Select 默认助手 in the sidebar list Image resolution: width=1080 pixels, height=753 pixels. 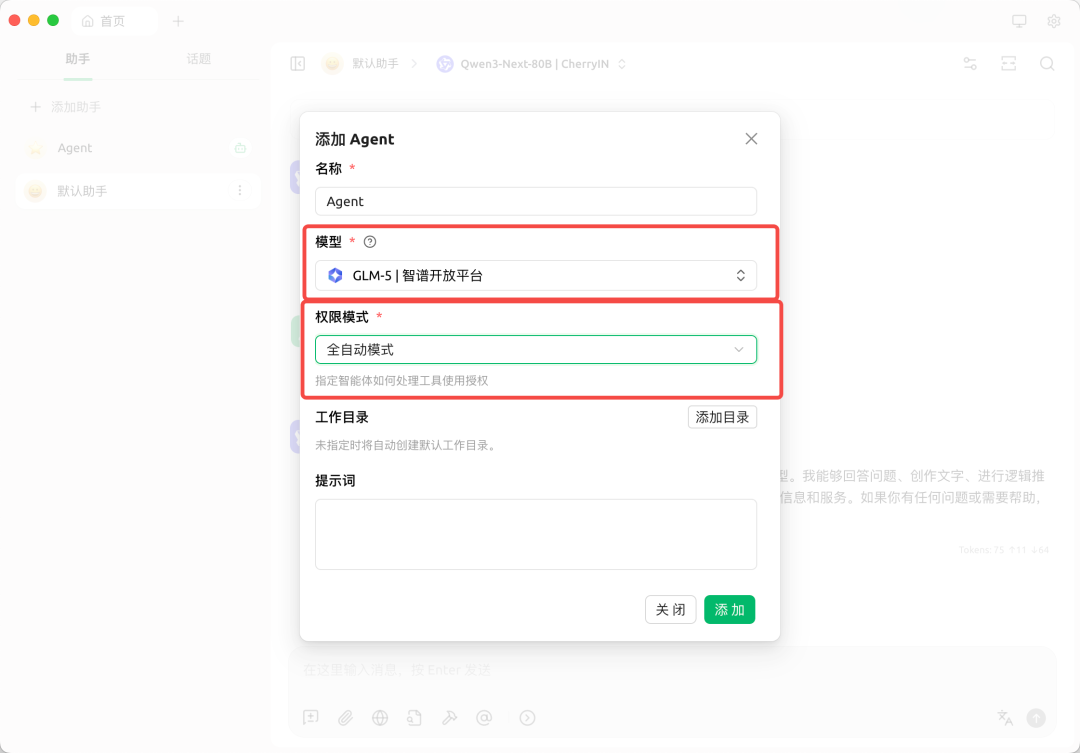[138, 191]
